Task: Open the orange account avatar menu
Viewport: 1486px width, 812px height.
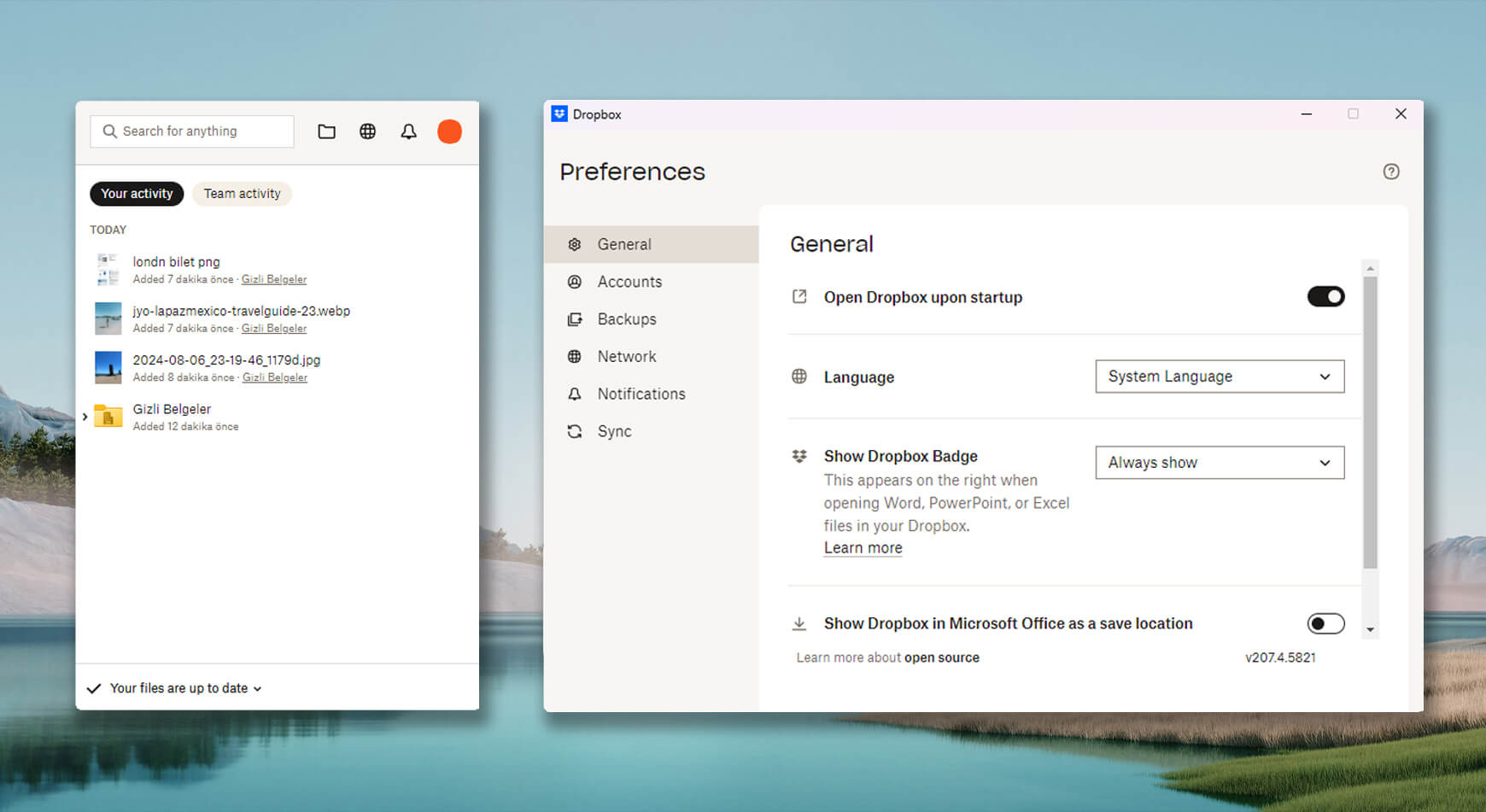Action: 449,131
